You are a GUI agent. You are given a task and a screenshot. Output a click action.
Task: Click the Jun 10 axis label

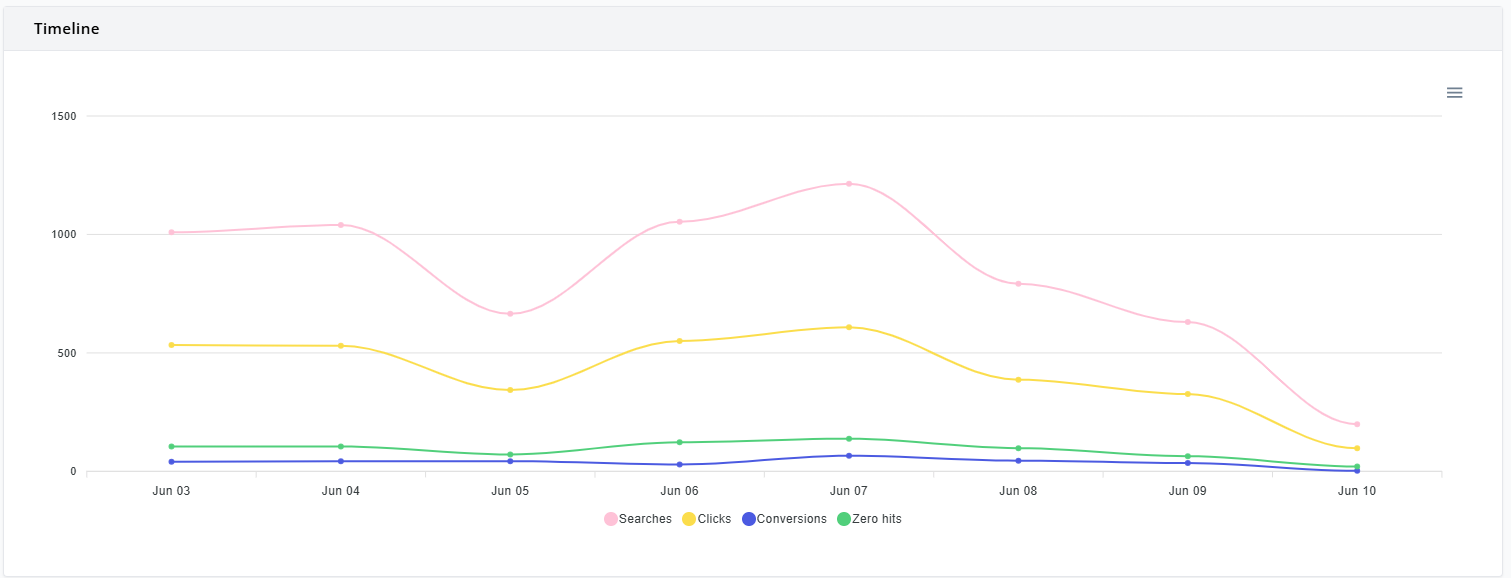1356,491
